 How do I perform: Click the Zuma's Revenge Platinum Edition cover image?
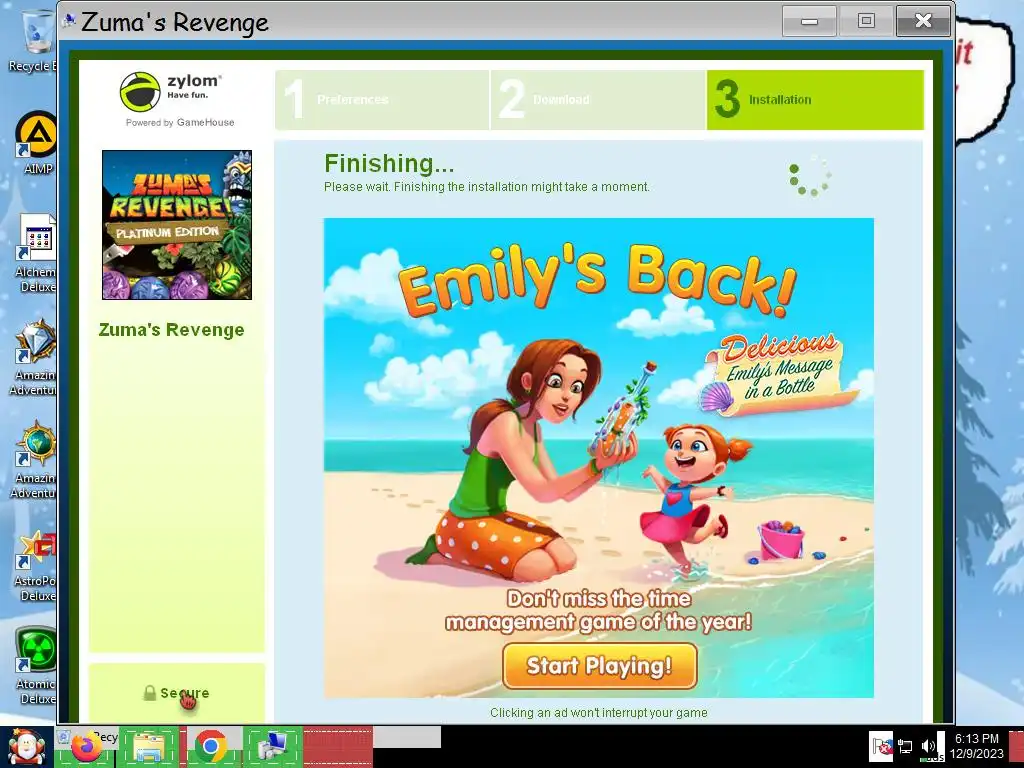tap(177, 225)
